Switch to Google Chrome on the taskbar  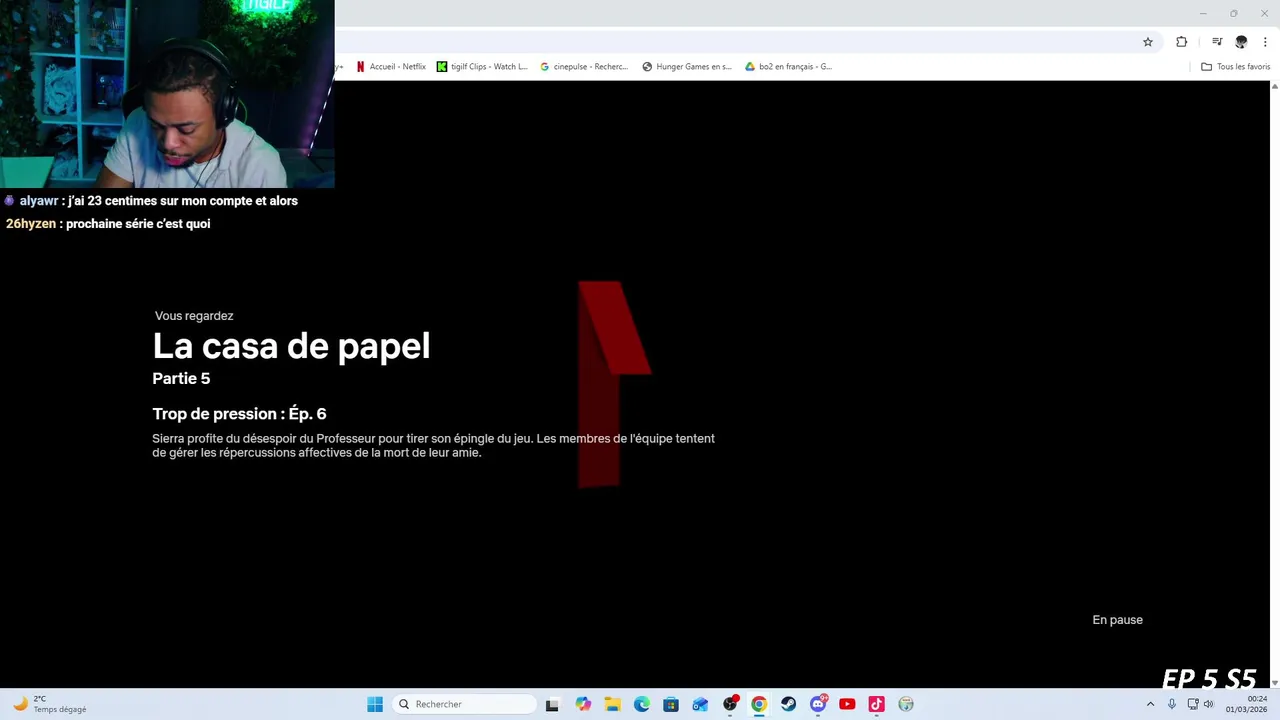point(759,704)
